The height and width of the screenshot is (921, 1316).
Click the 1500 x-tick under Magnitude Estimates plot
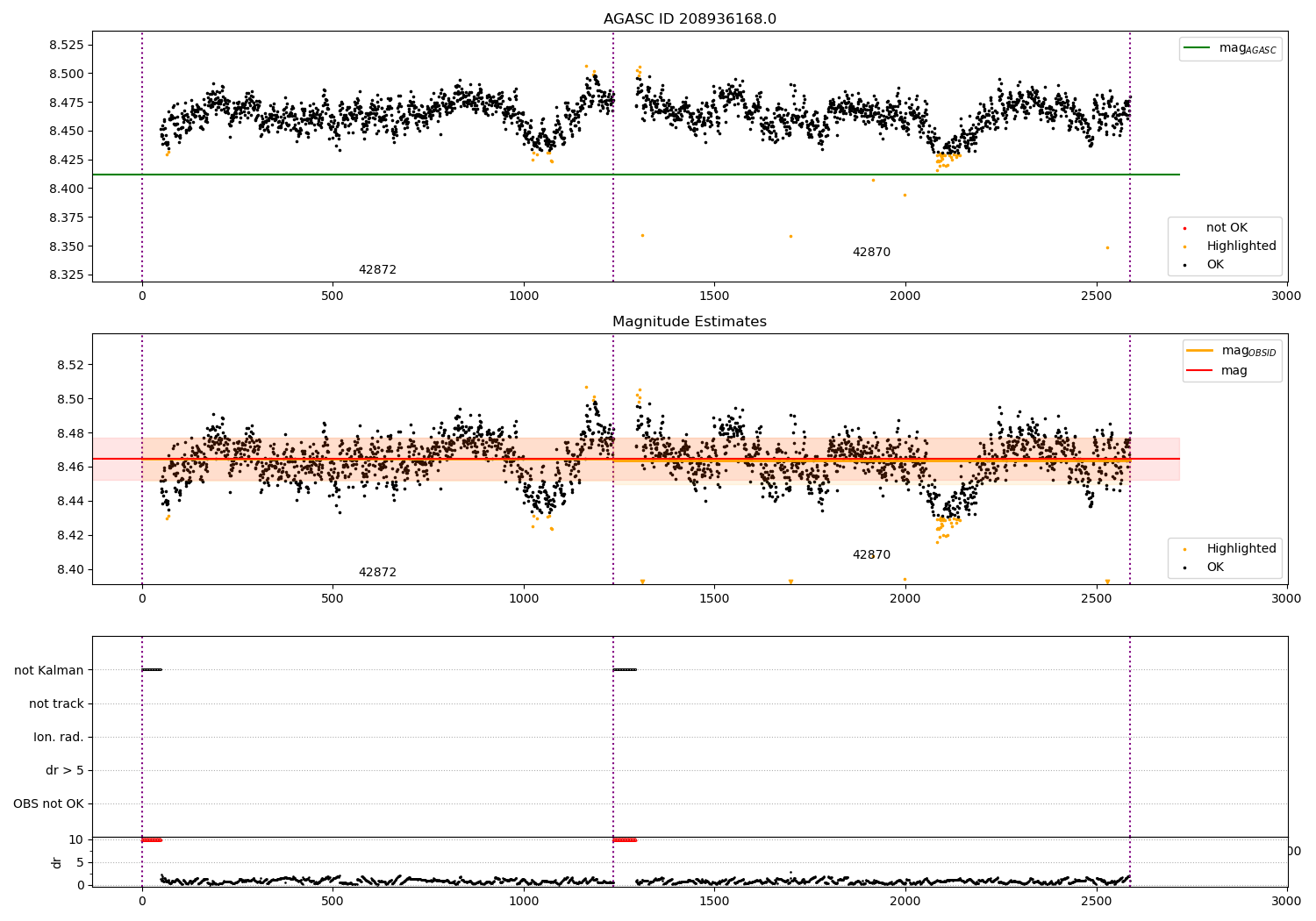[x=714, y=598]
